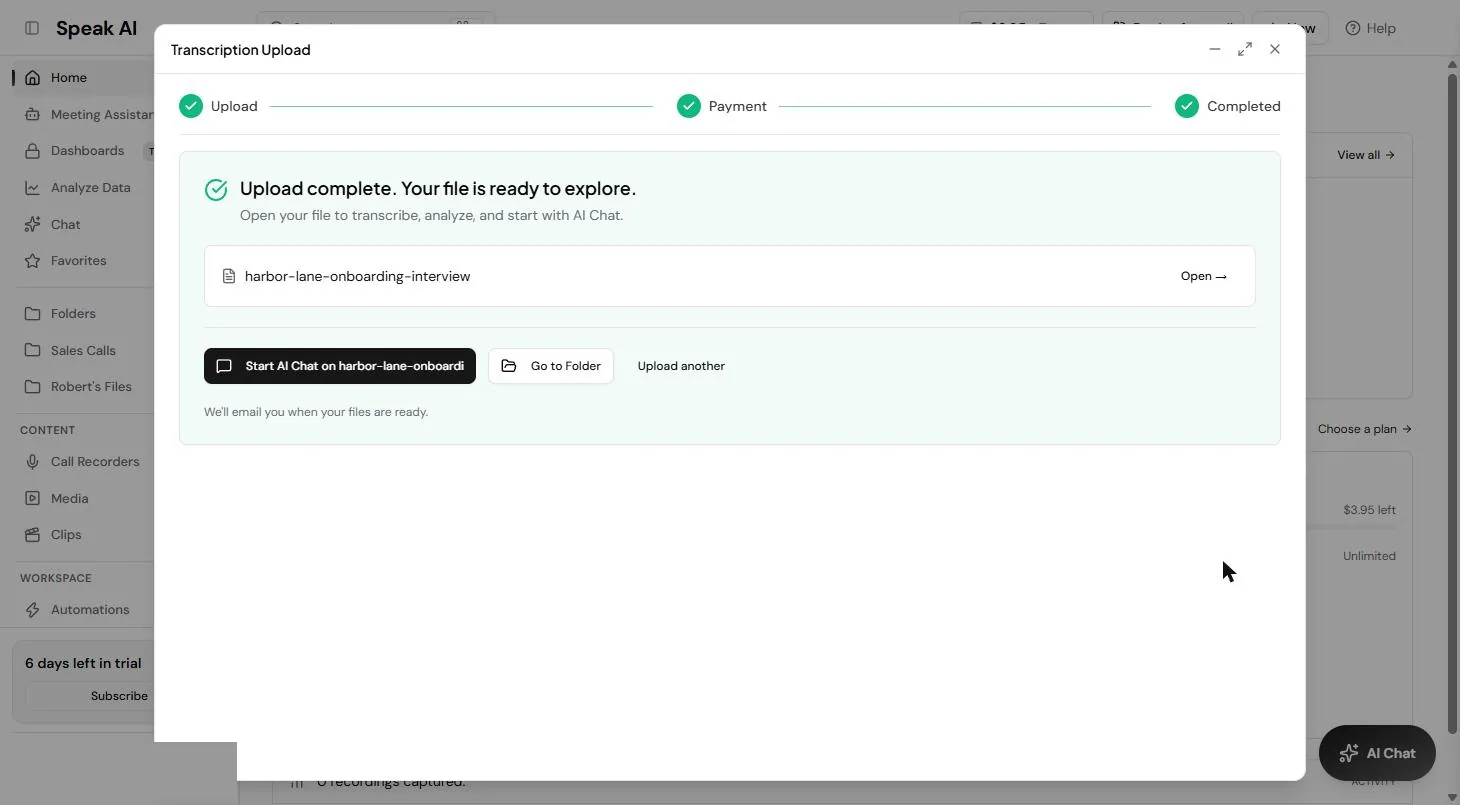The height and width of the screenshot is (805, 1460).
Task: Click the Chat sparkle icon
Action: [x=32, y=224]
